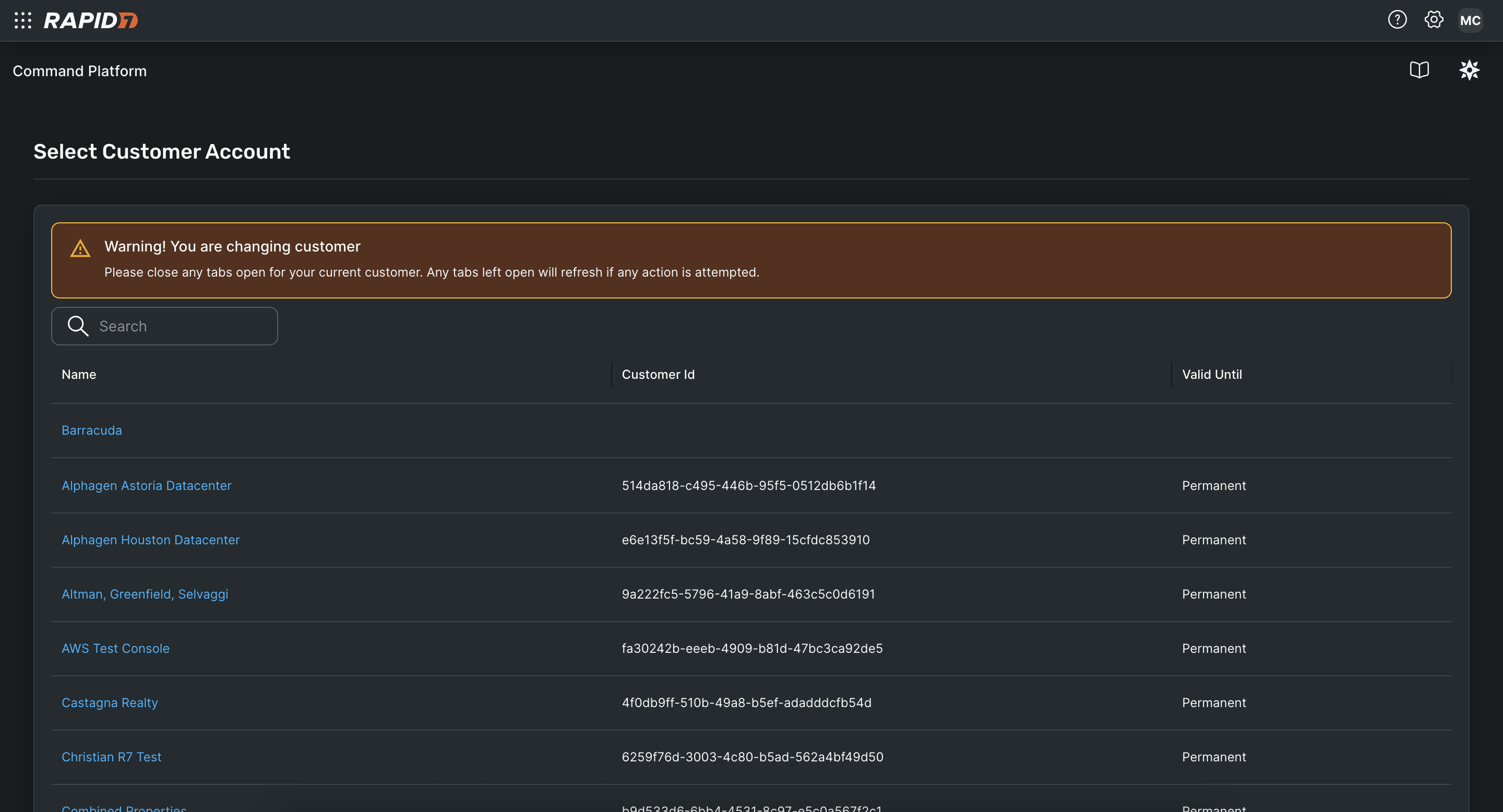This screenshot has width=1503, height=812.
Task: Open the documentation book icon
Action: (1419, 70)
